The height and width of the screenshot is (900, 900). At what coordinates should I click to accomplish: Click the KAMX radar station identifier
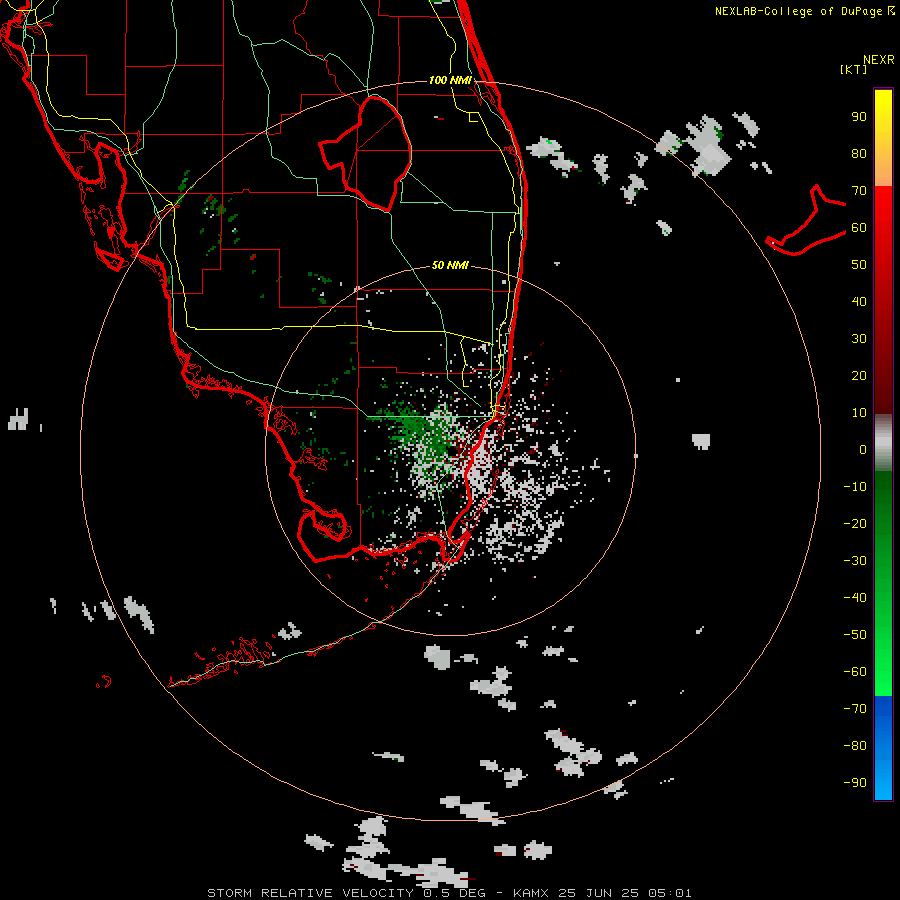click(x=531, y=893)
